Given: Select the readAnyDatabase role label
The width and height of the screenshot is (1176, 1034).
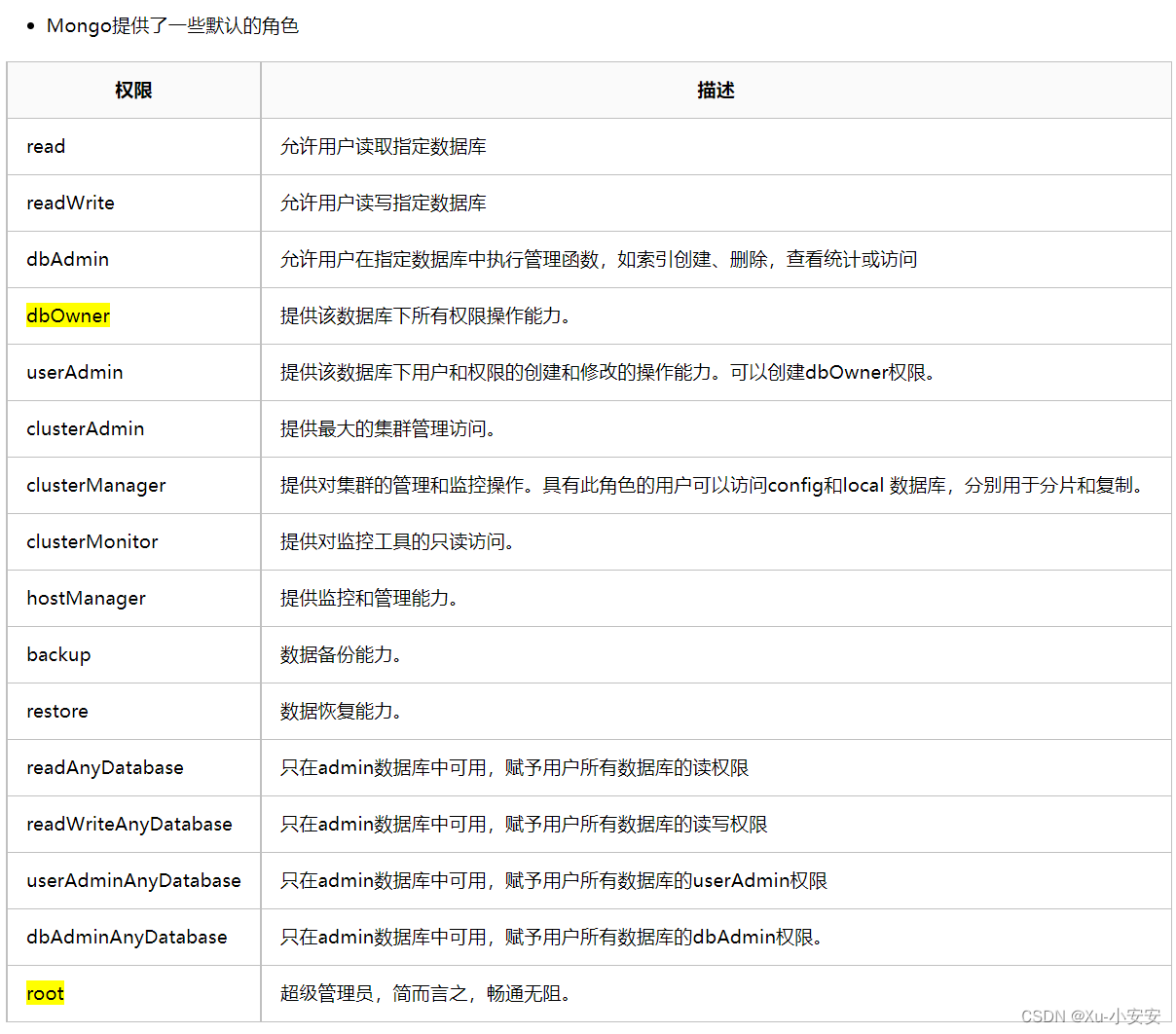Looking at the screenshot, I should (105, 767).
